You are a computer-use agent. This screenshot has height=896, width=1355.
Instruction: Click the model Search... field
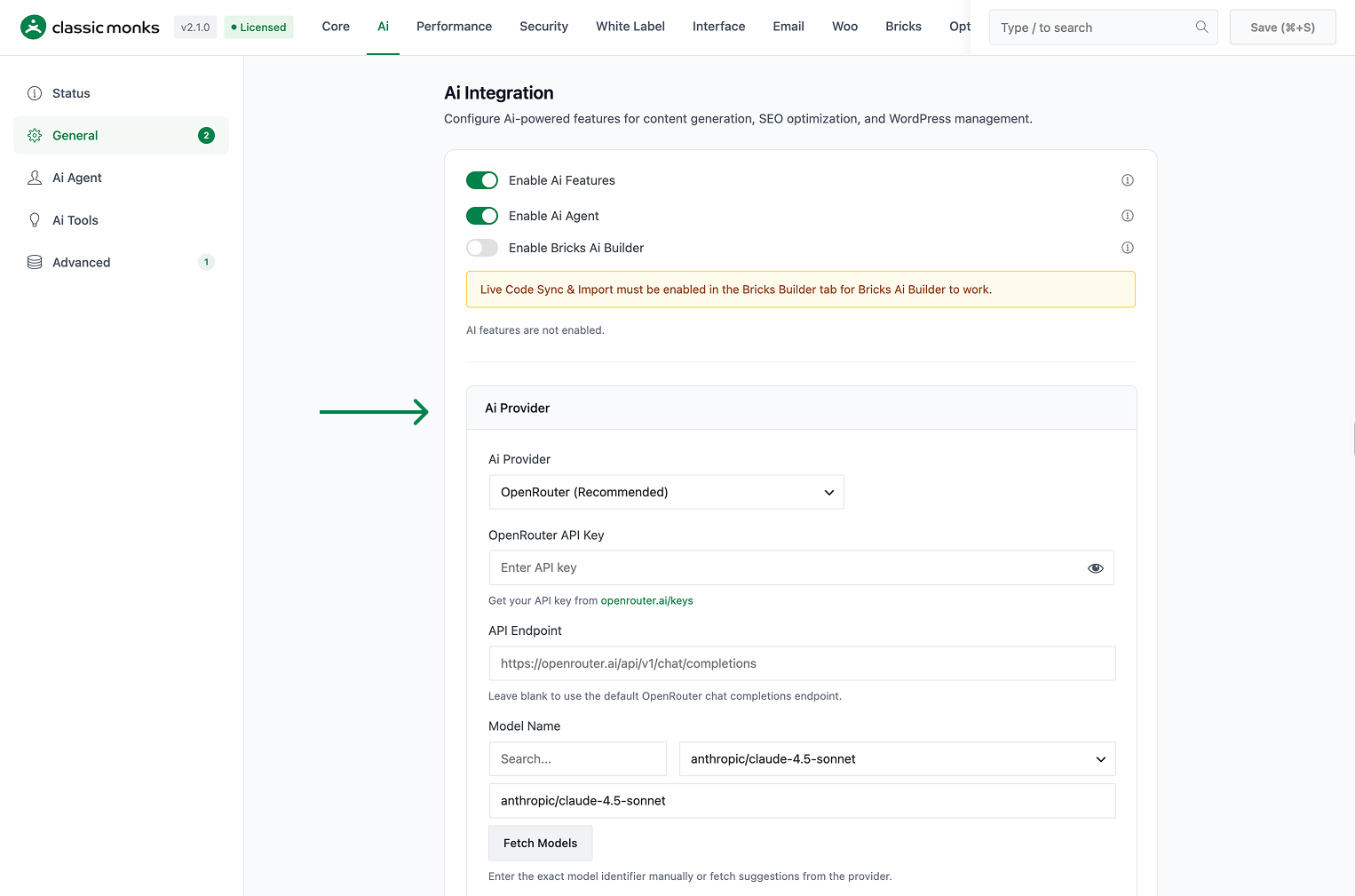pyautogui.click(x=577, y=759)
